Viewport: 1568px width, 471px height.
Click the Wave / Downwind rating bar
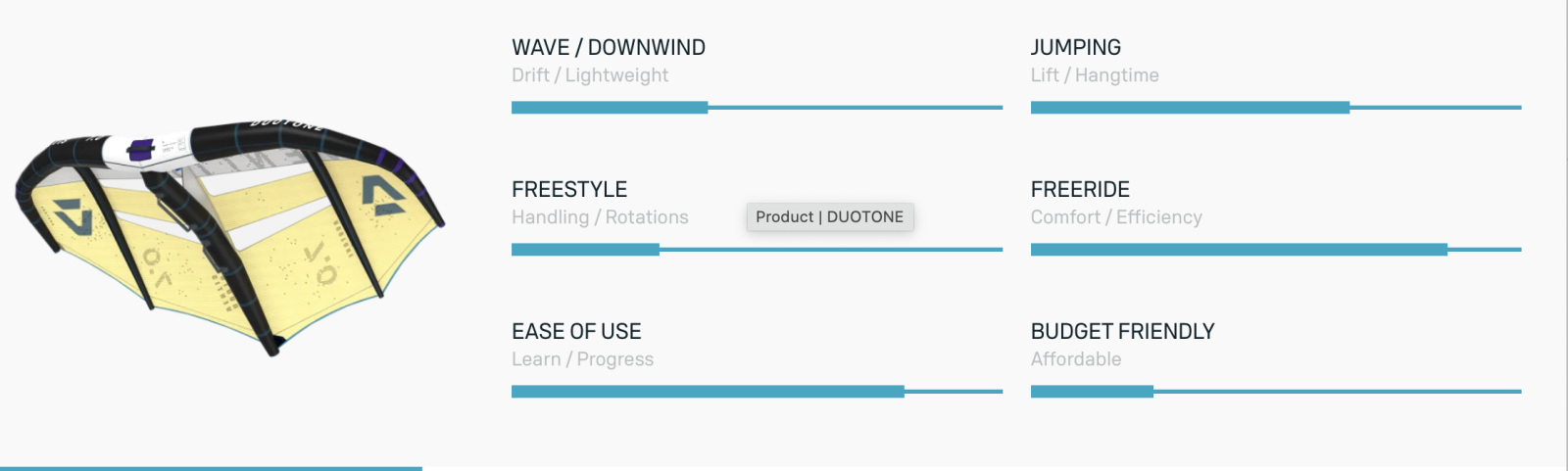757,108
